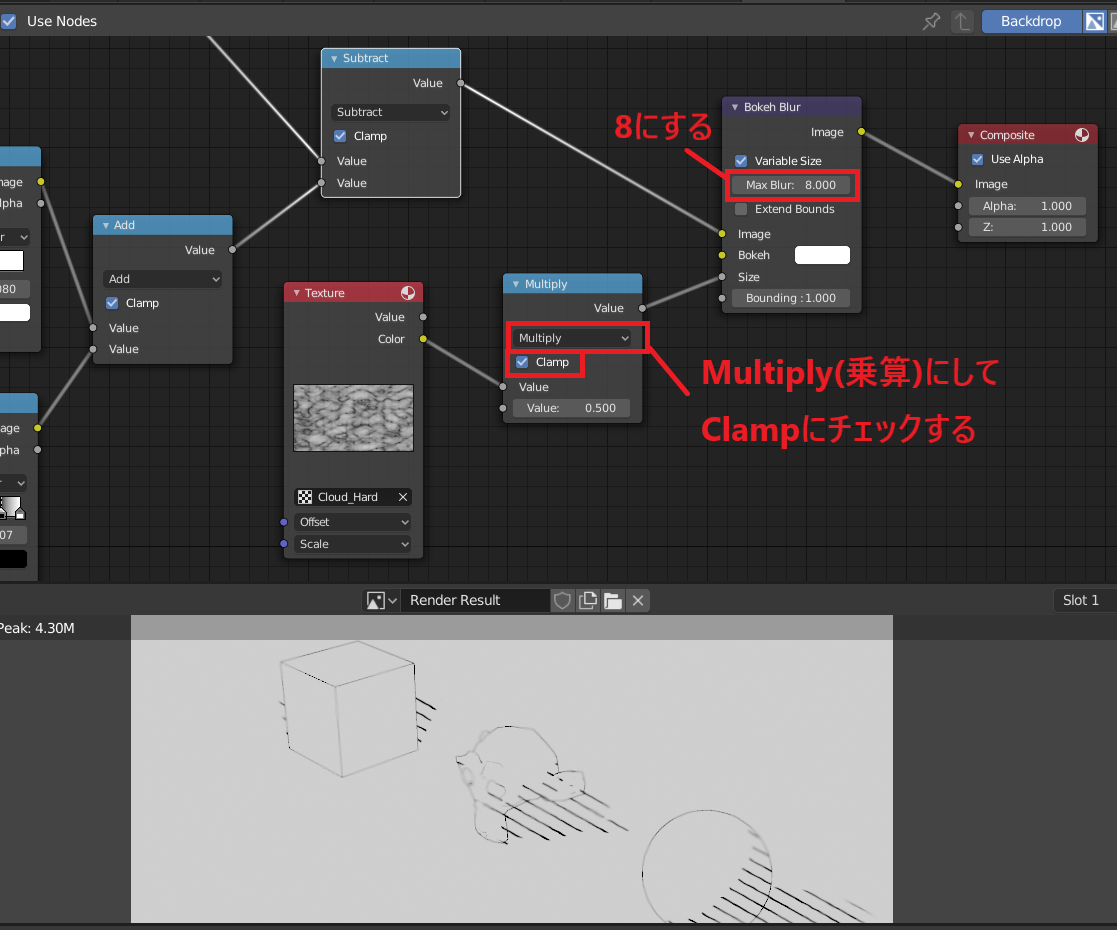
Task: Click the Texture node Scale input socket
Action: 284,544
